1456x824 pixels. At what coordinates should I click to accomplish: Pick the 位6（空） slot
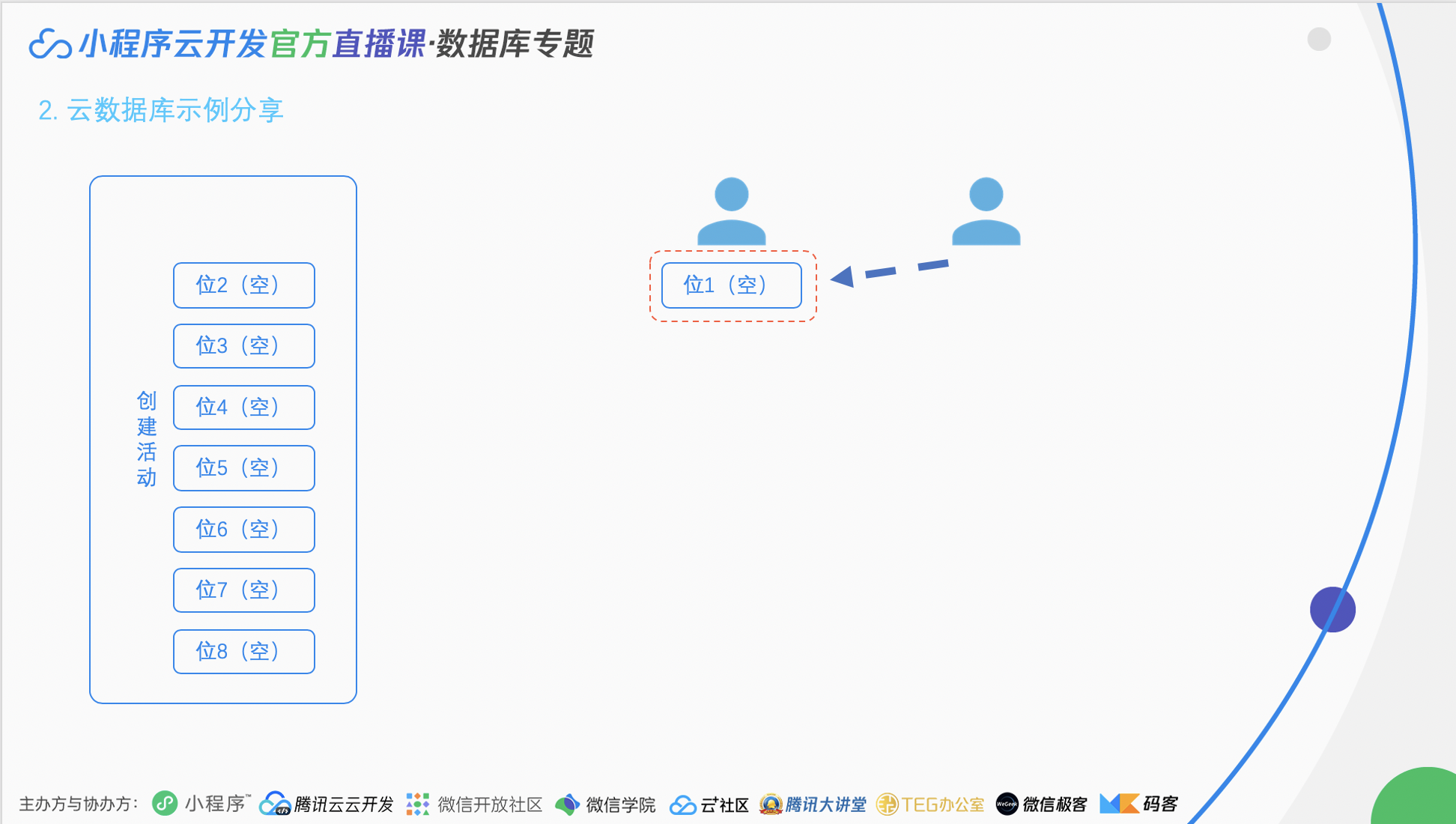click(x=244, y=530)
